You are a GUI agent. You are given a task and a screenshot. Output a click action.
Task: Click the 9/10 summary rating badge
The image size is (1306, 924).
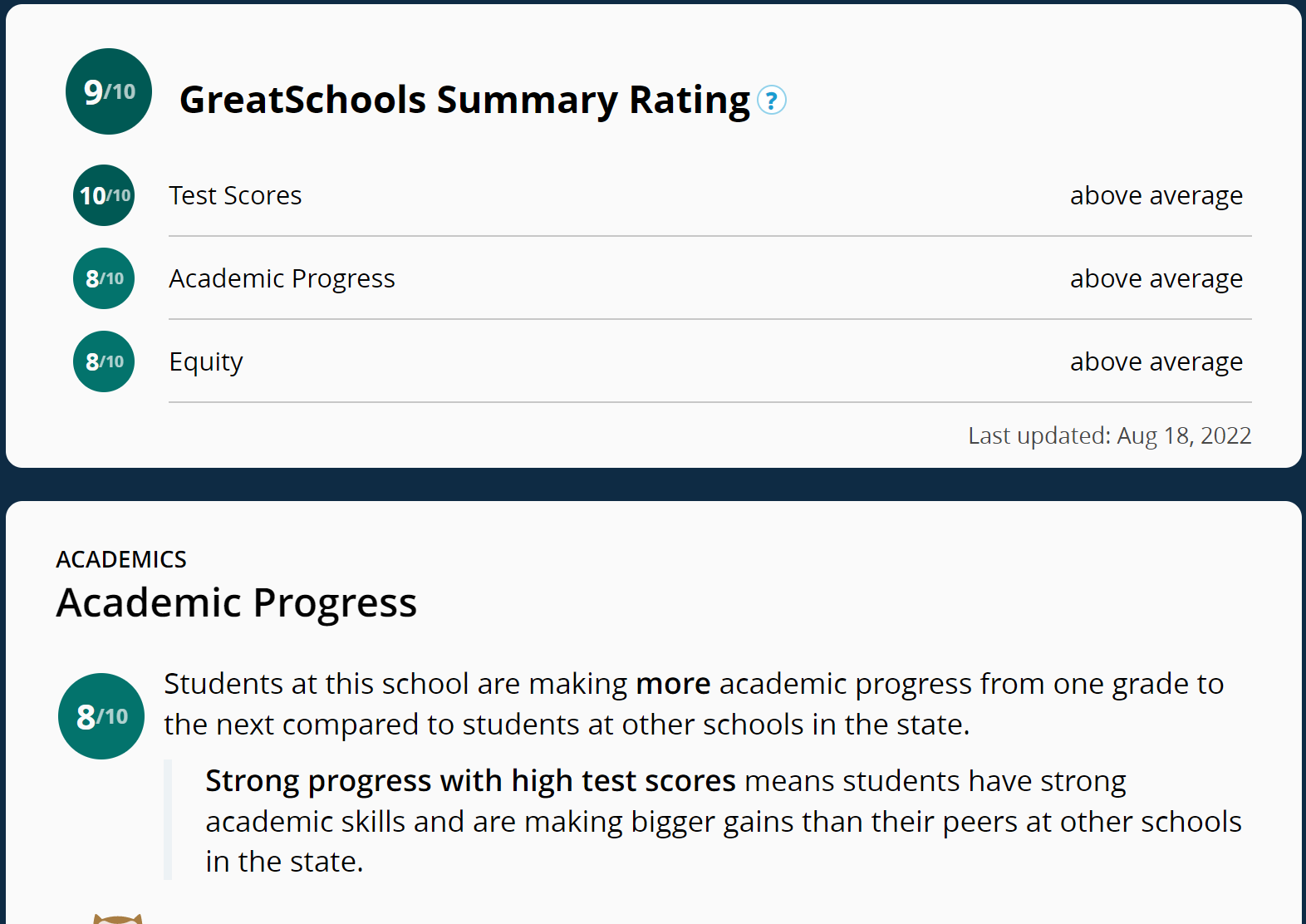109,91
